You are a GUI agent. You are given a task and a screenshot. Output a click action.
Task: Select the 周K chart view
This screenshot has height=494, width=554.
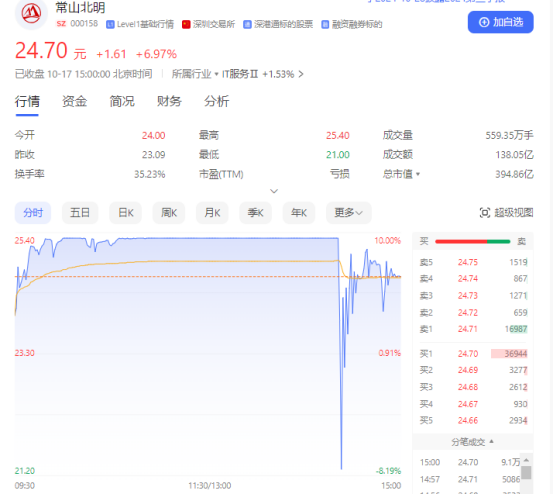click(169, 213)
